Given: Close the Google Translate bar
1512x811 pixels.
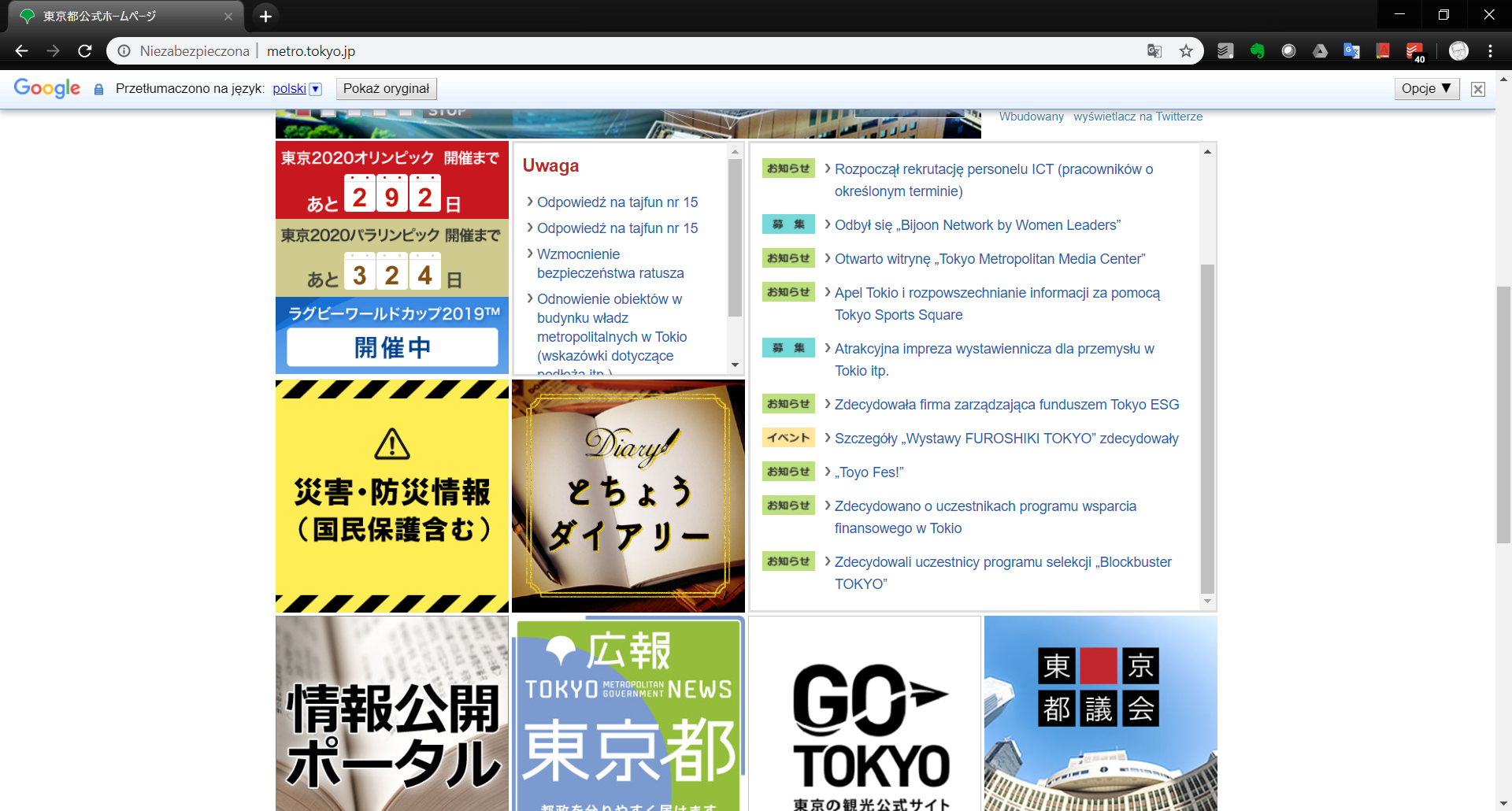Looking at the screenshot, I should pos(1478,89).
